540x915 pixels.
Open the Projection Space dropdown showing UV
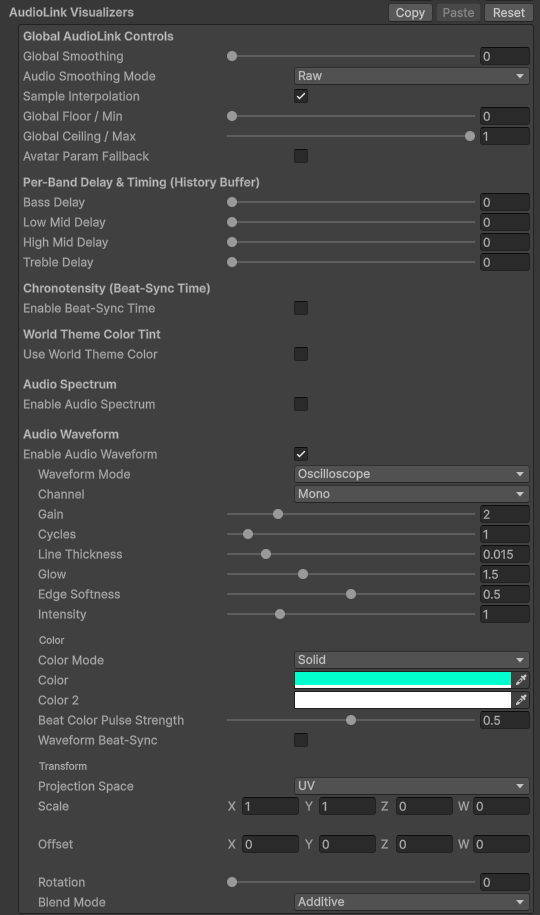pyautogui.click(x=412, y=786)
